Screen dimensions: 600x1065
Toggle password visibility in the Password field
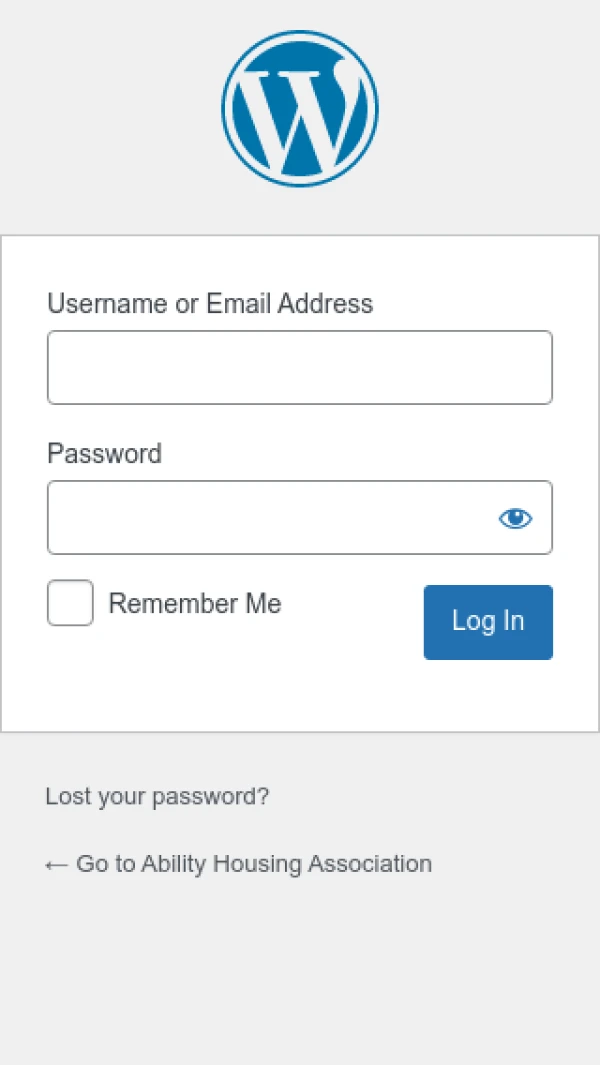515,517
